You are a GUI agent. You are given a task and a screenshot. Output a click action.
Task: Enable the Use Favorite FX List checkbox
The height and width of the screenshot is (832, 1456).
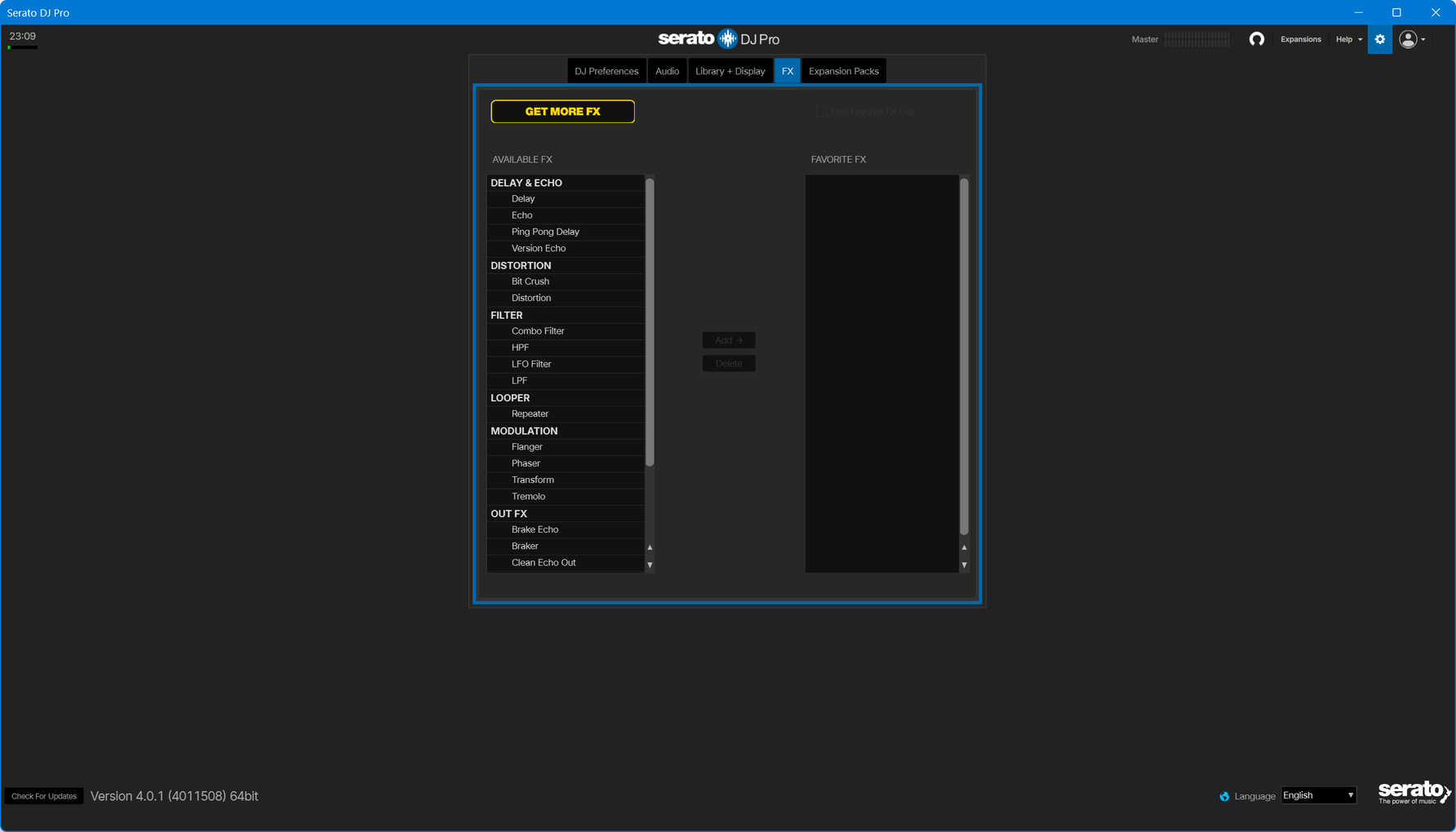pos(822,112)
